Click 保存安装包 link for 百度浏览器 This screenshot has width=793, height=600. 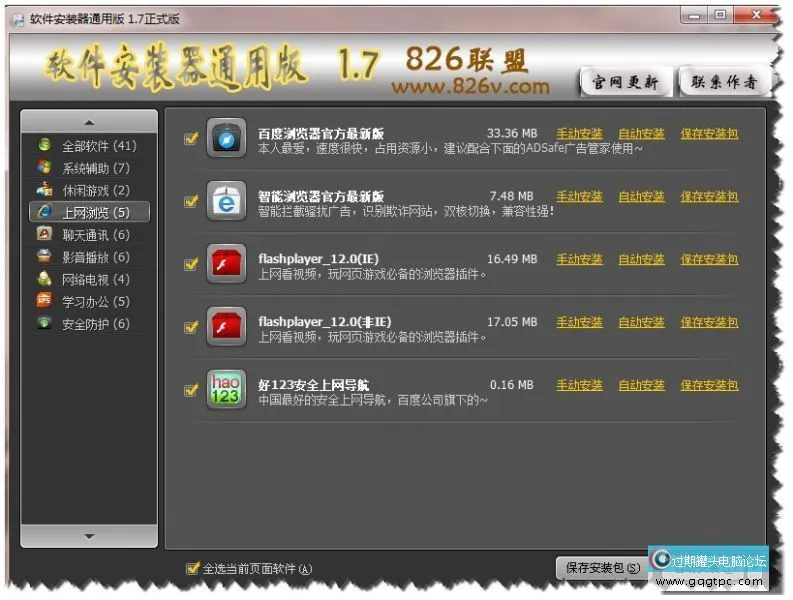tap(710, 134)
